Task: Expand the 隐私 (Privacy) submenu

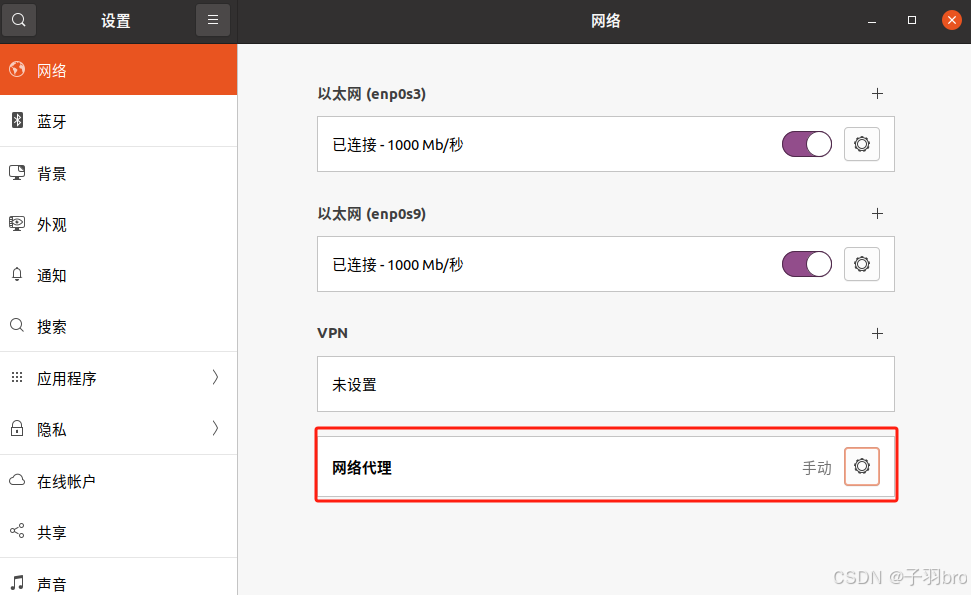Action: click(x=118, y=429)
